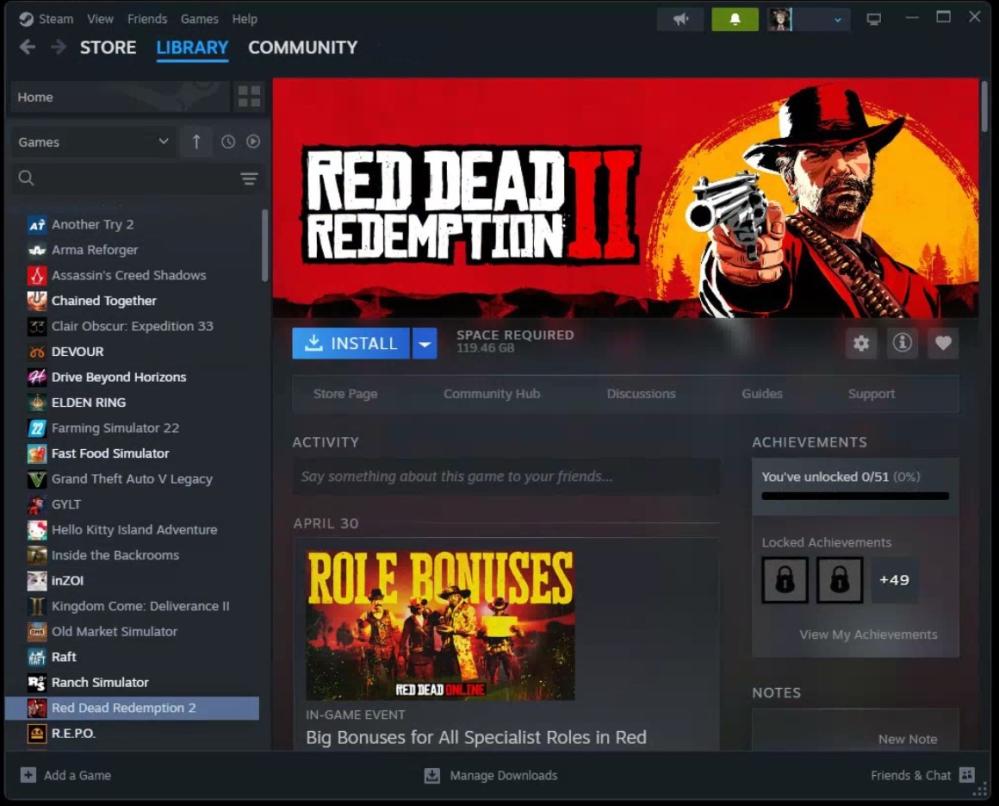The height and width of the screenshot is (806, 999).
Task: Click the first locked achievement icon
Action: pyautogui.click(x=785, y=580)
